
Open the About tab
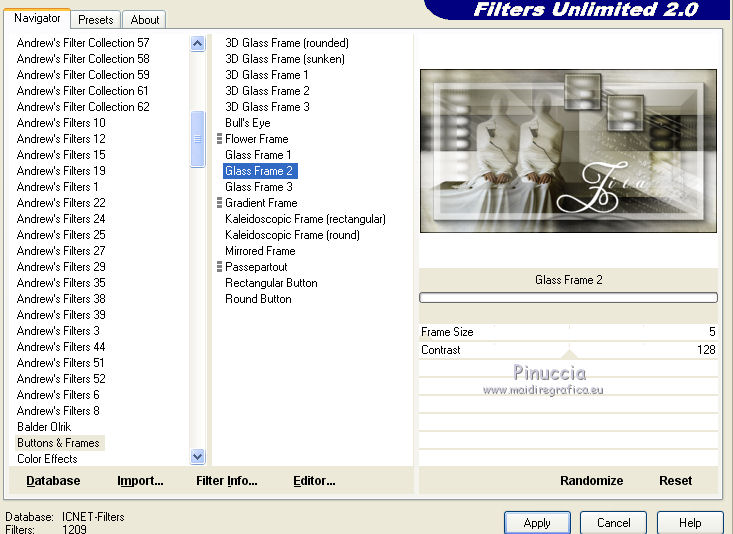(x=144, y=20)
